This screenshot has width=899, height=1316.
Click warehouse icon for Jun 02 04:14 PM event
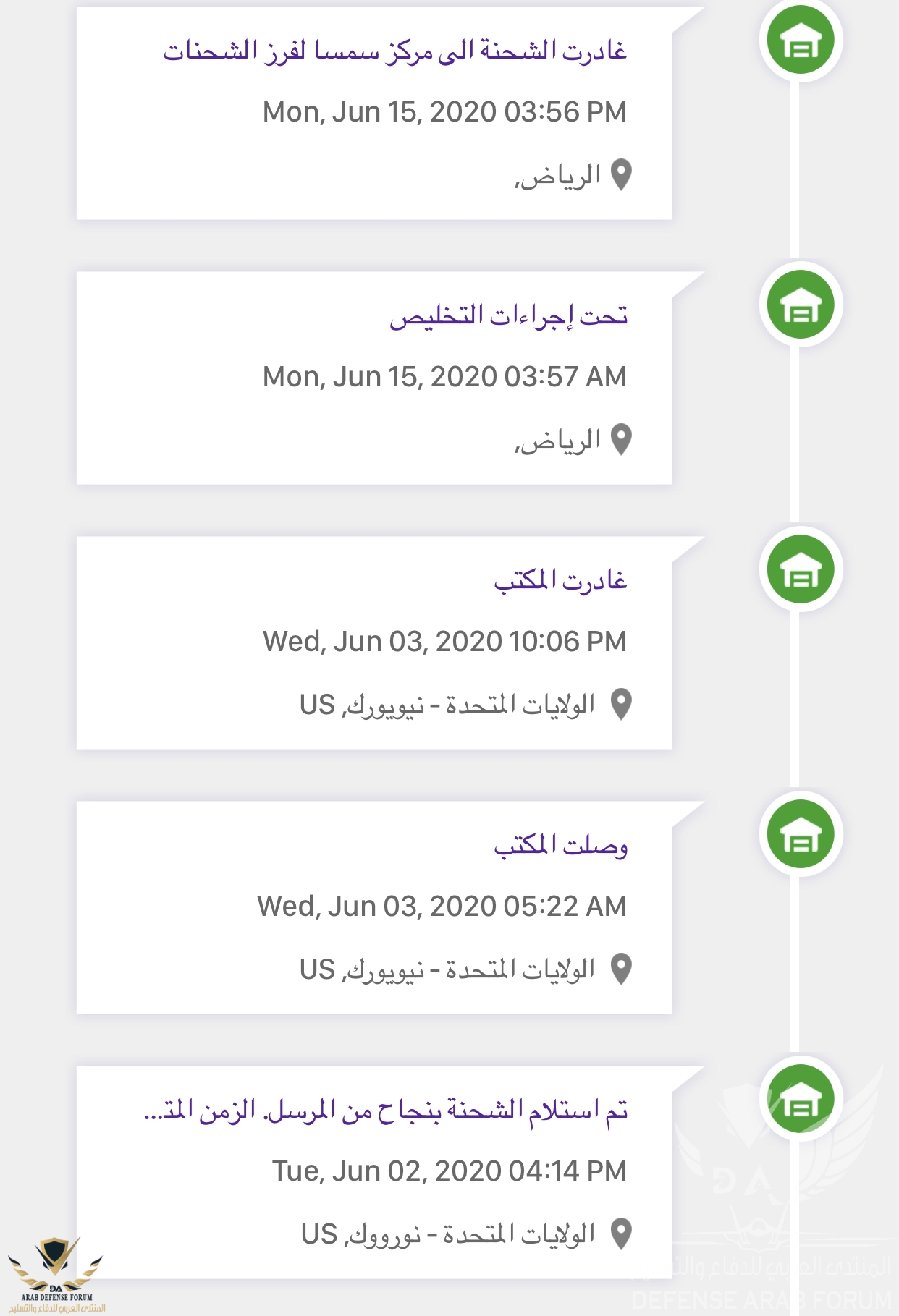(801, 1099)
